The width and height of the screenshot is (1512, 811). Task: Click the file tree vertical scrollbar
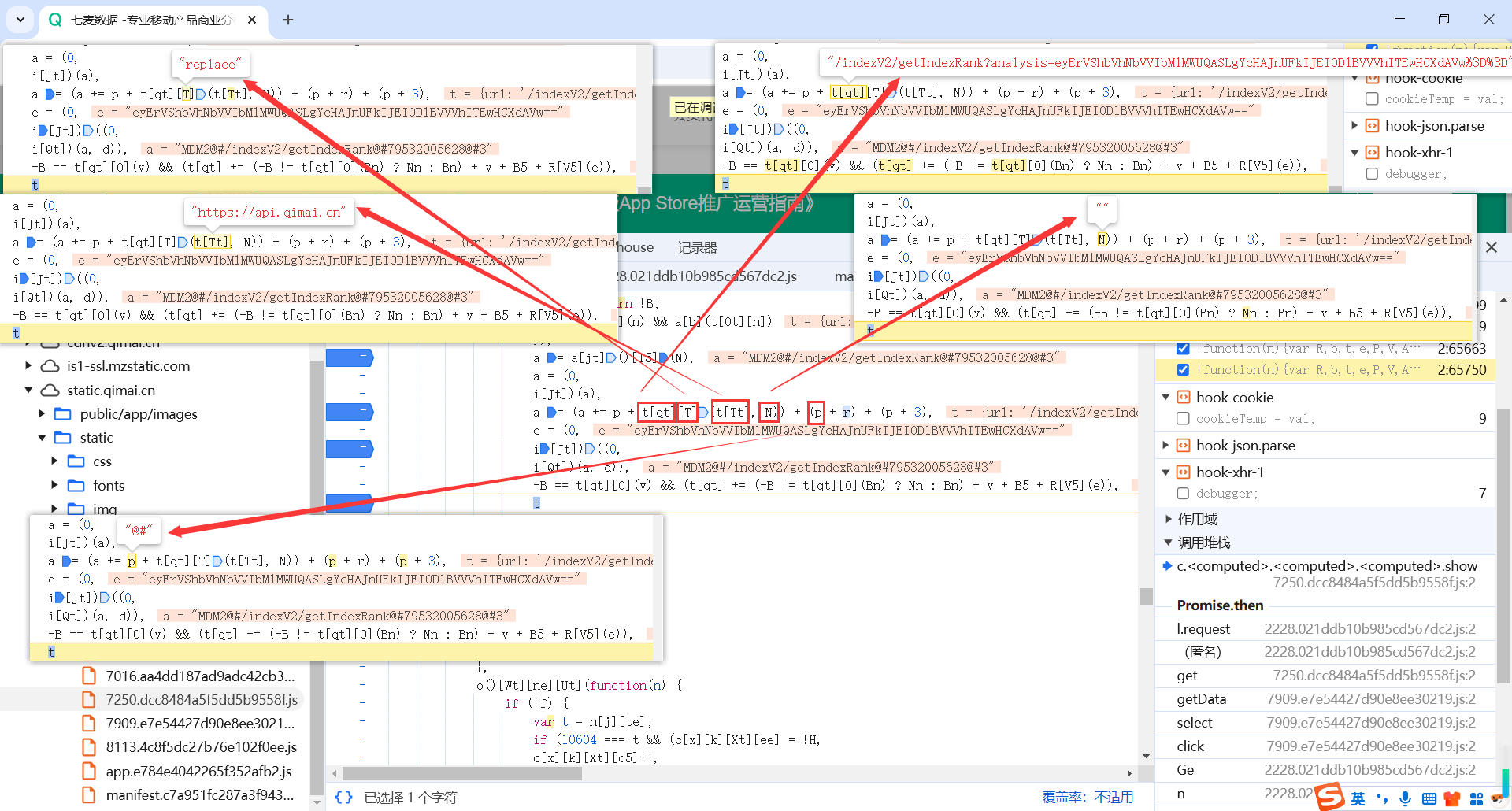tap(317, 579)
